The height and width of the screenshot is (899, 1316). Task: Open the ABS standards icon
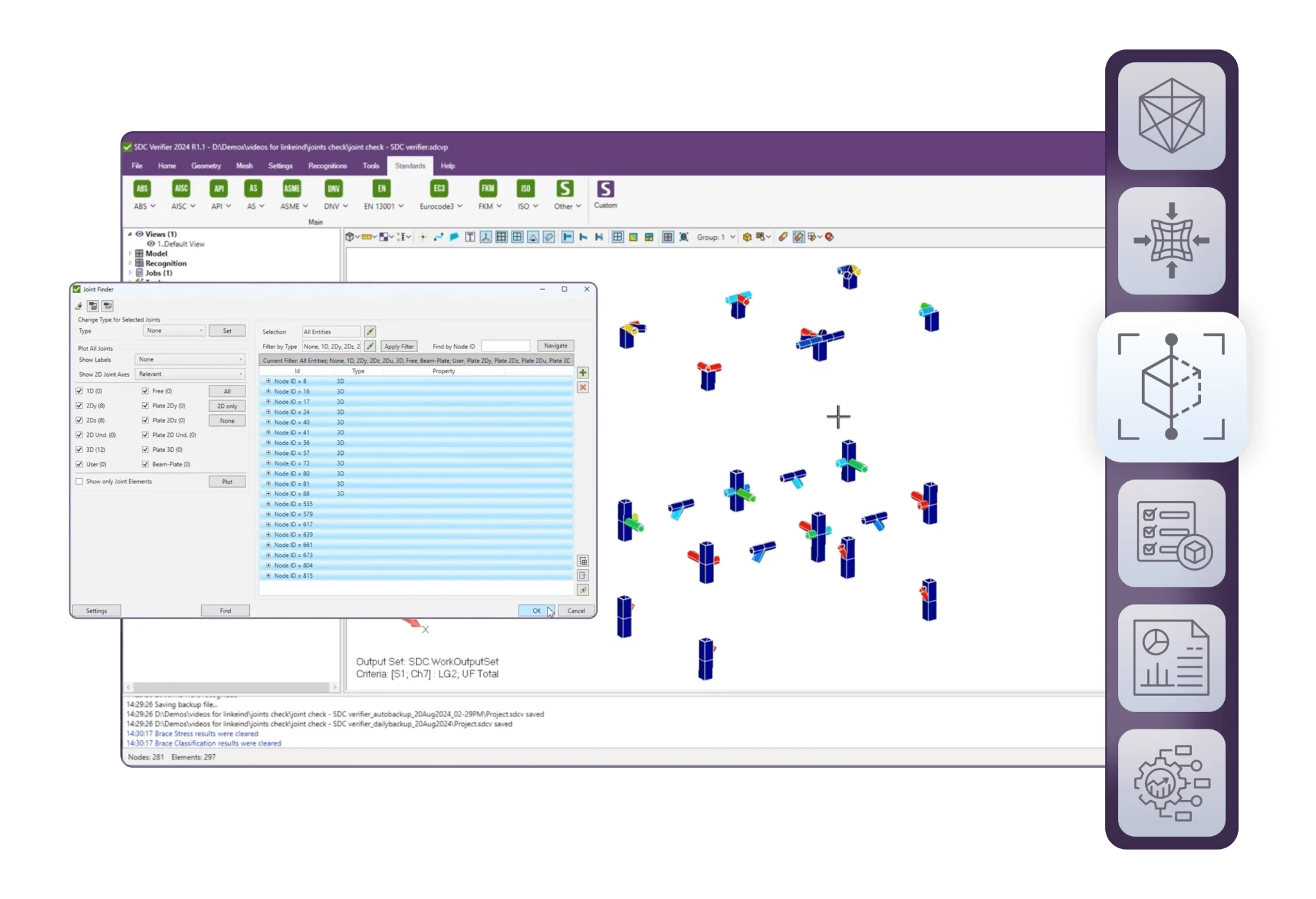point(142,188)
